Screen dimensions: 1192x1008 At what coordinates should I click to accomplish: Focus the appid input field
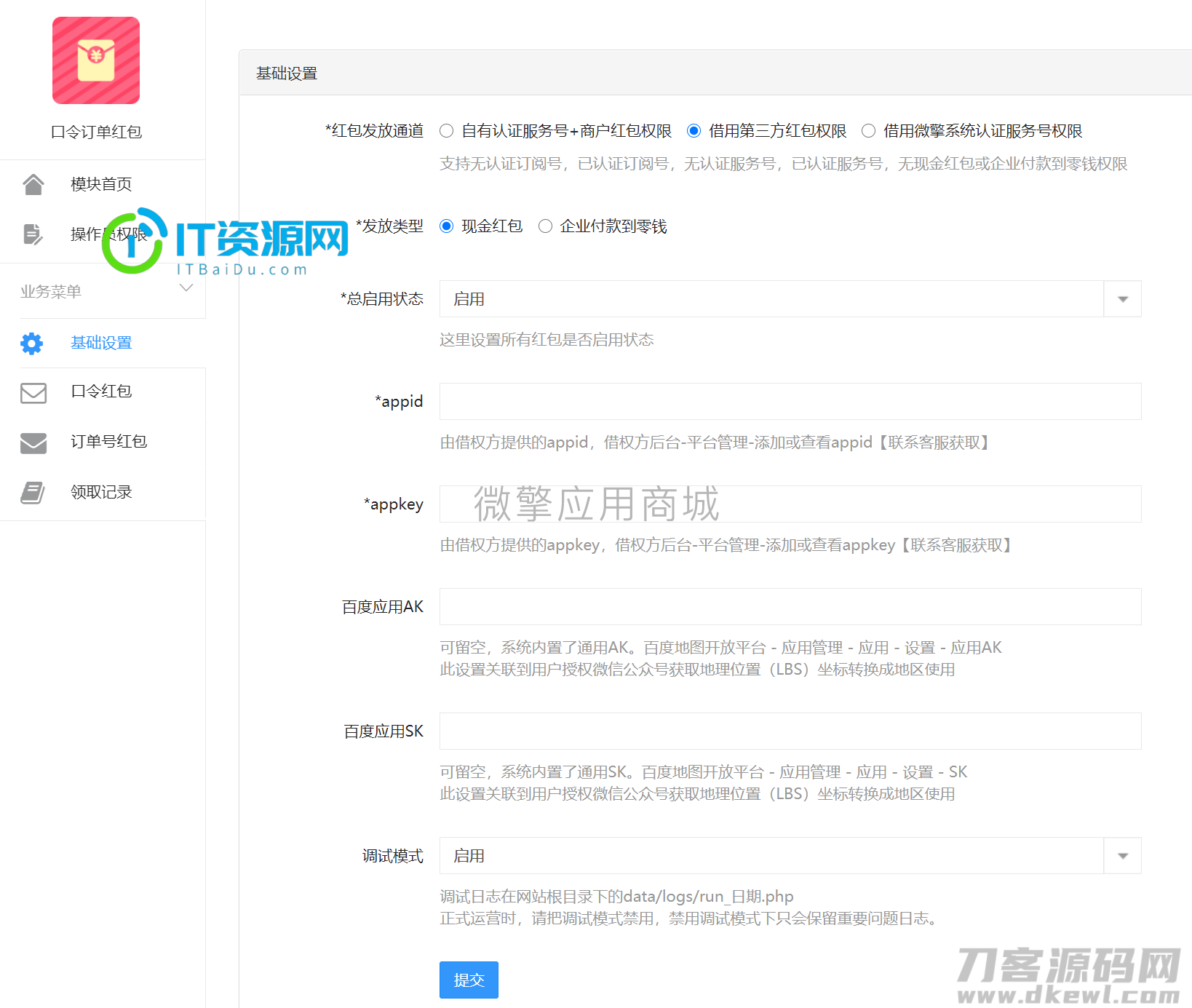[790, 402]
